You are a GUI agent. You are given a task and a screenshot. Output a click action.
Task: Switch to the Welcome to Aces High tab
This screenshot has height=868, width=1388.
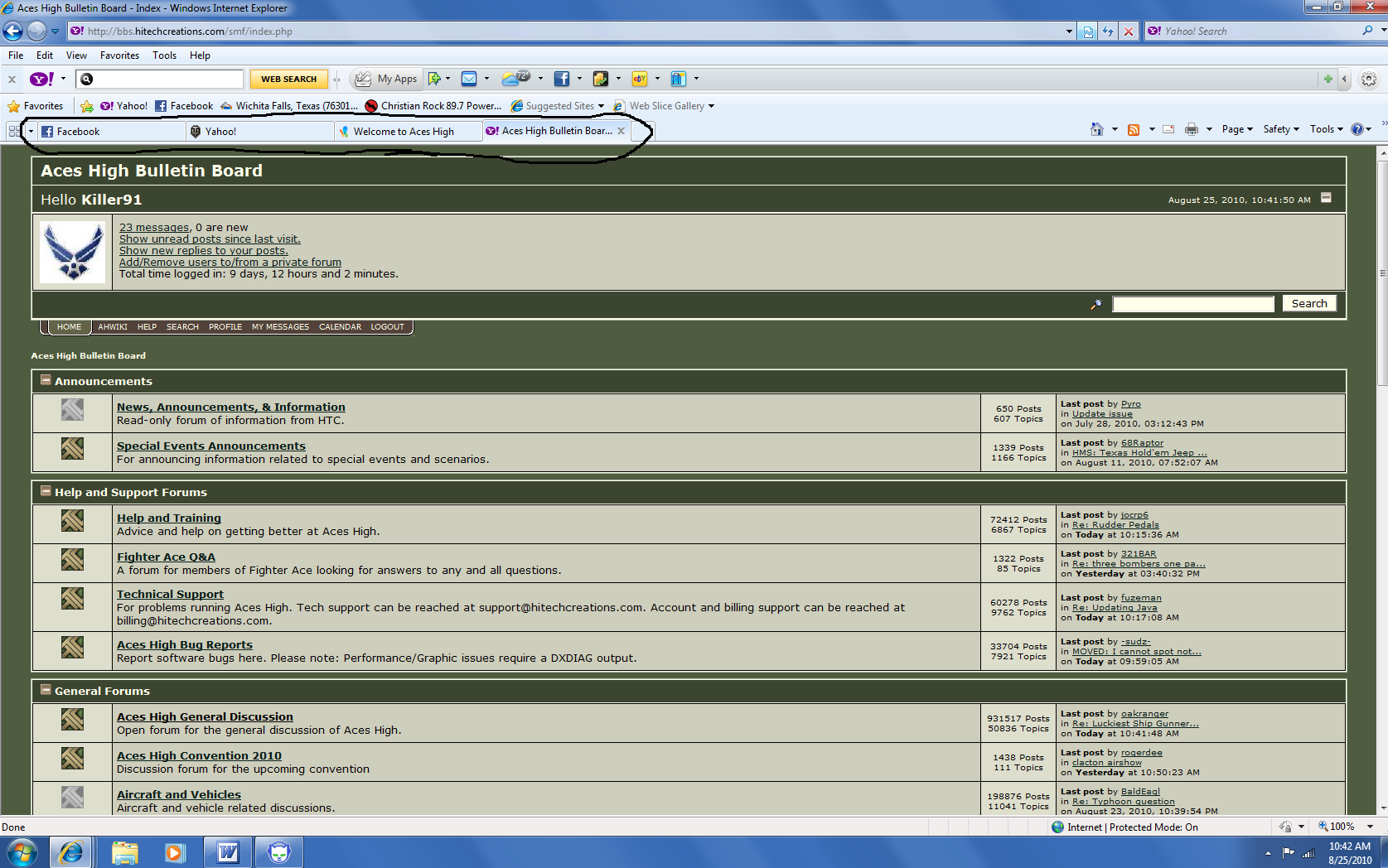point(409,131)
